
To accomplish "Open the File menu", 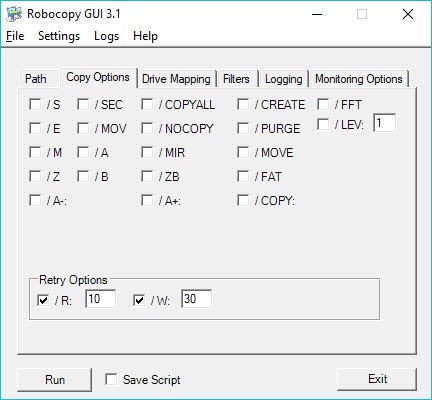I will click(15, 36).
